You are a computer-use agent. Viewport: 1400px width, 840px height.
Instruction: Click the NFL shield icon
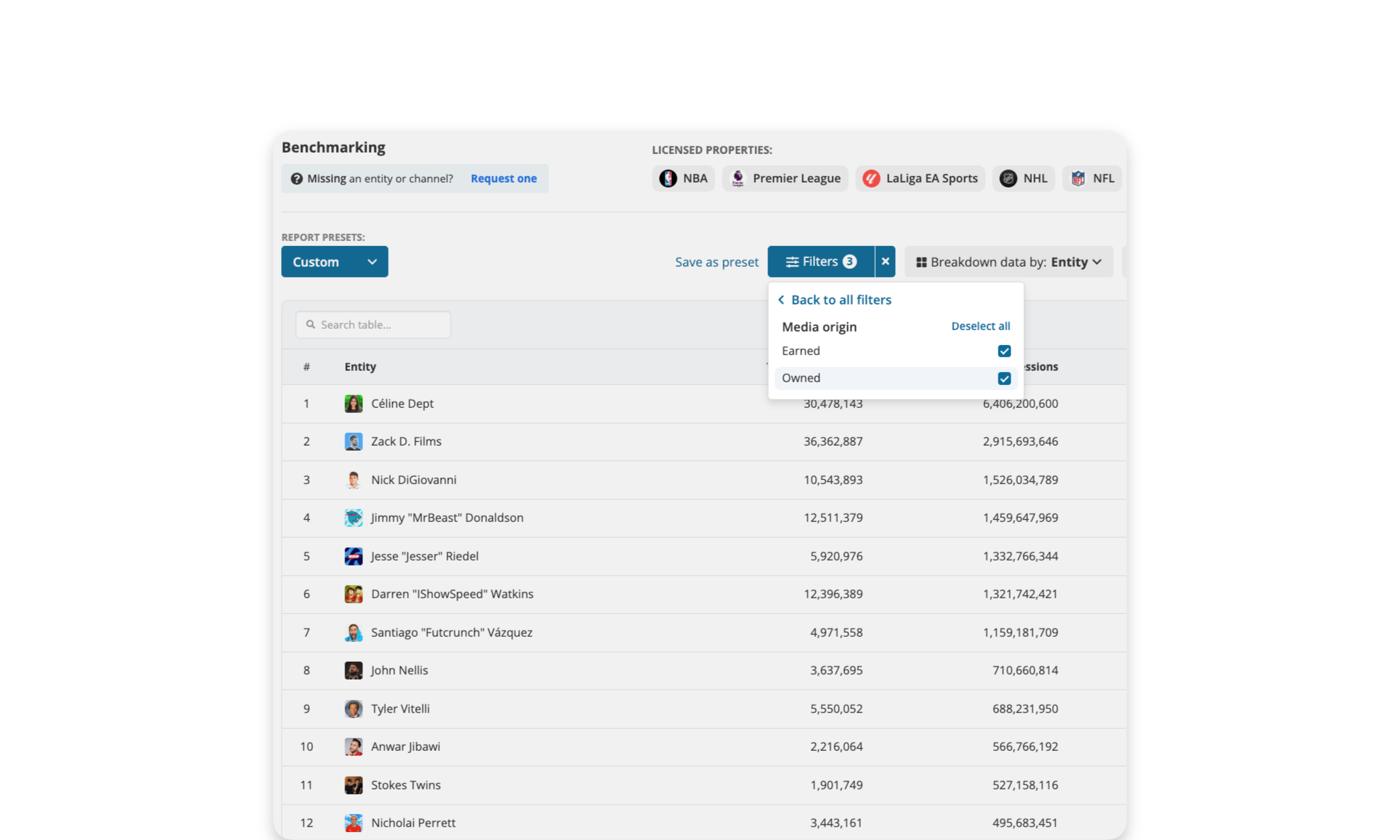click(1078, 178)
